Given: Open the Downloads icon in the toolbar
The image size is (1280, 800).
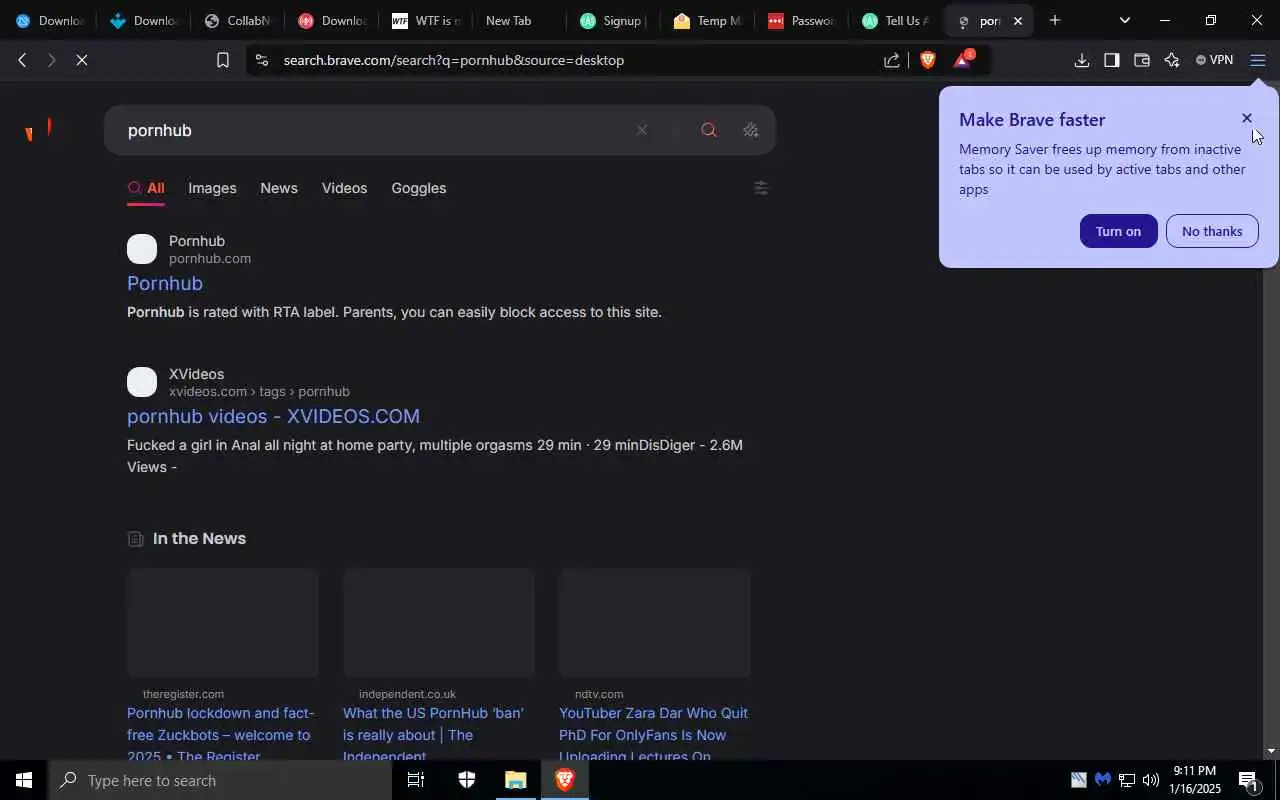Looking at the screenshot, I should pos(1081,60).
